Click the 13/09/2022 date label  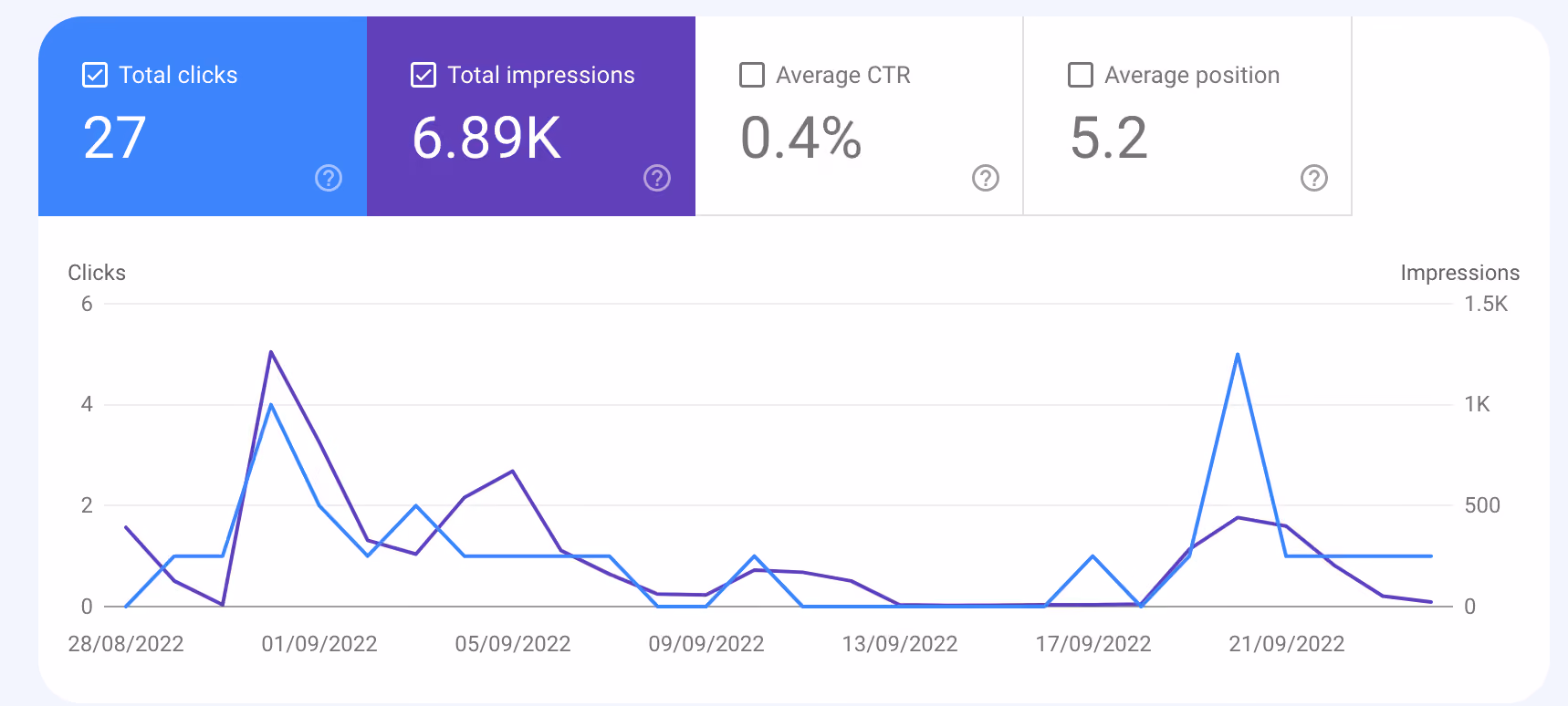[x=900, y=644]
